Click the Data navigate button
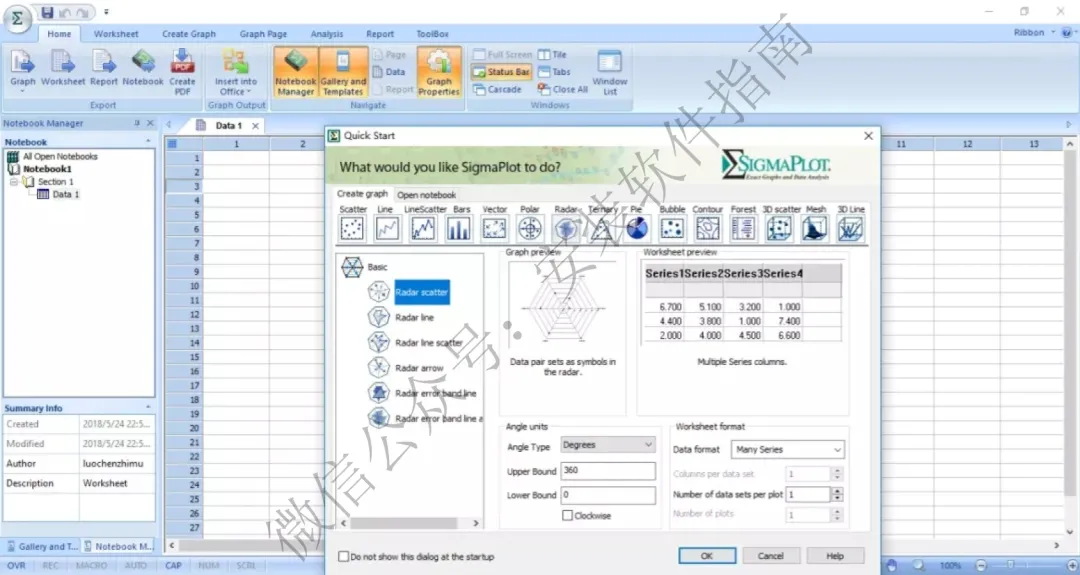 388,72
